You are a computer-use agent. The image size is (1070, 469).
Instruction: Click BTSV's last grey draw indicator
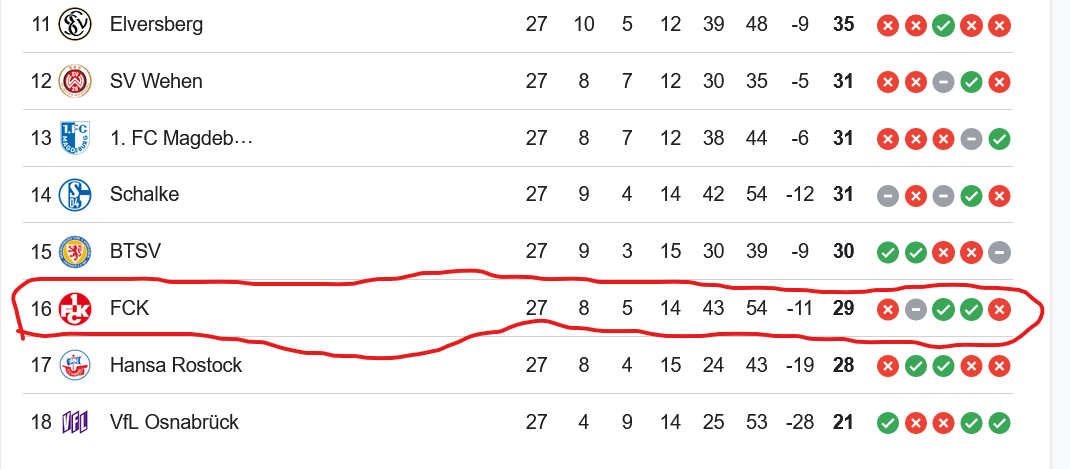(x=999, y=253)
